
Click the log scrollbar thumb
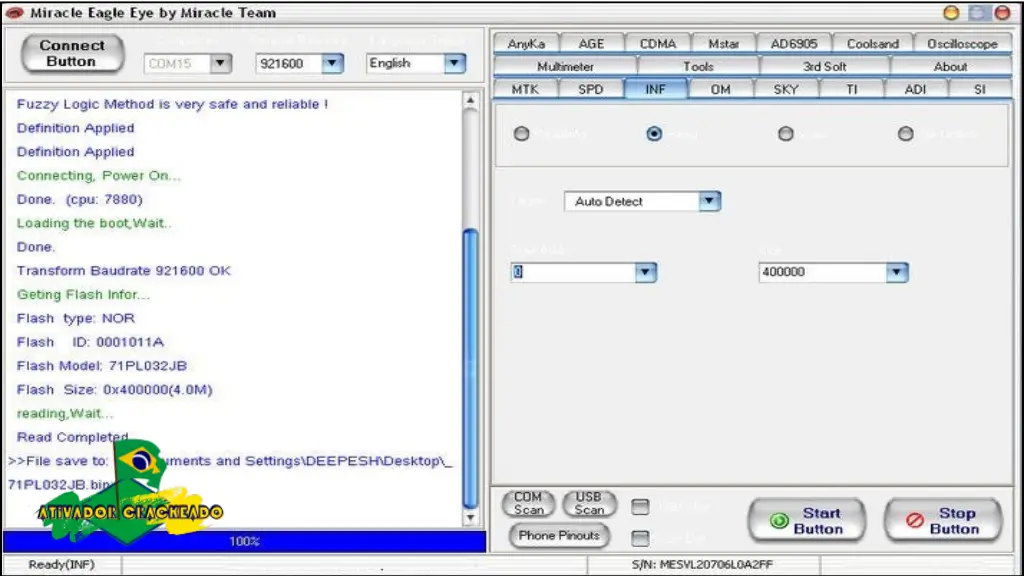[470, 368]
